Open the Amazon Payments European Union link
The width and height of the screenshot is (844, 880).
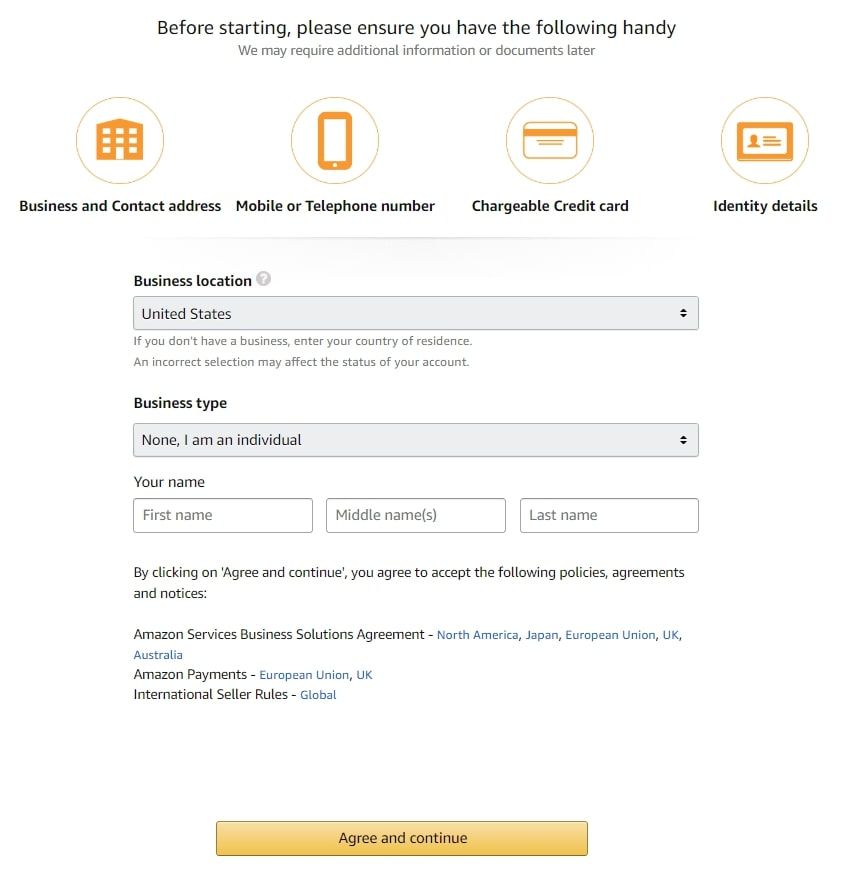(303, 674)
